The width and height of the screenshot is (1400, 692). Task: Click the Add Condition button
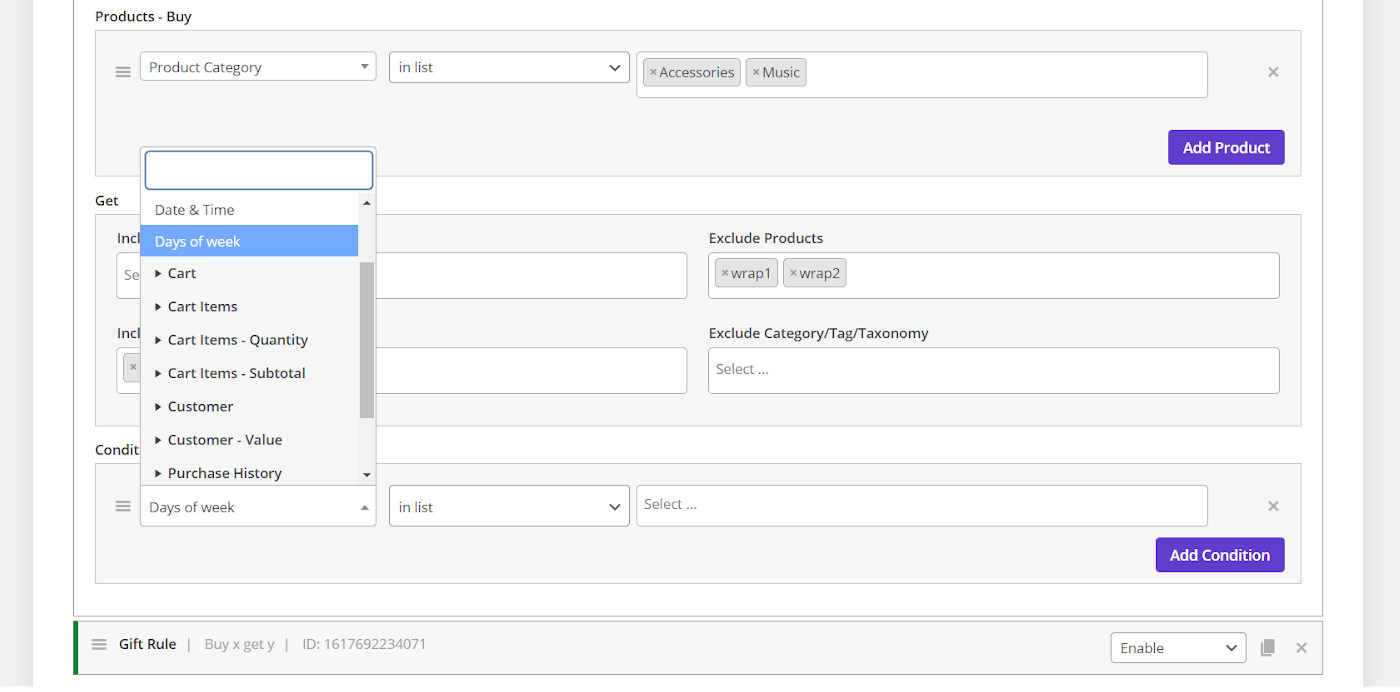click(1219, 555)
